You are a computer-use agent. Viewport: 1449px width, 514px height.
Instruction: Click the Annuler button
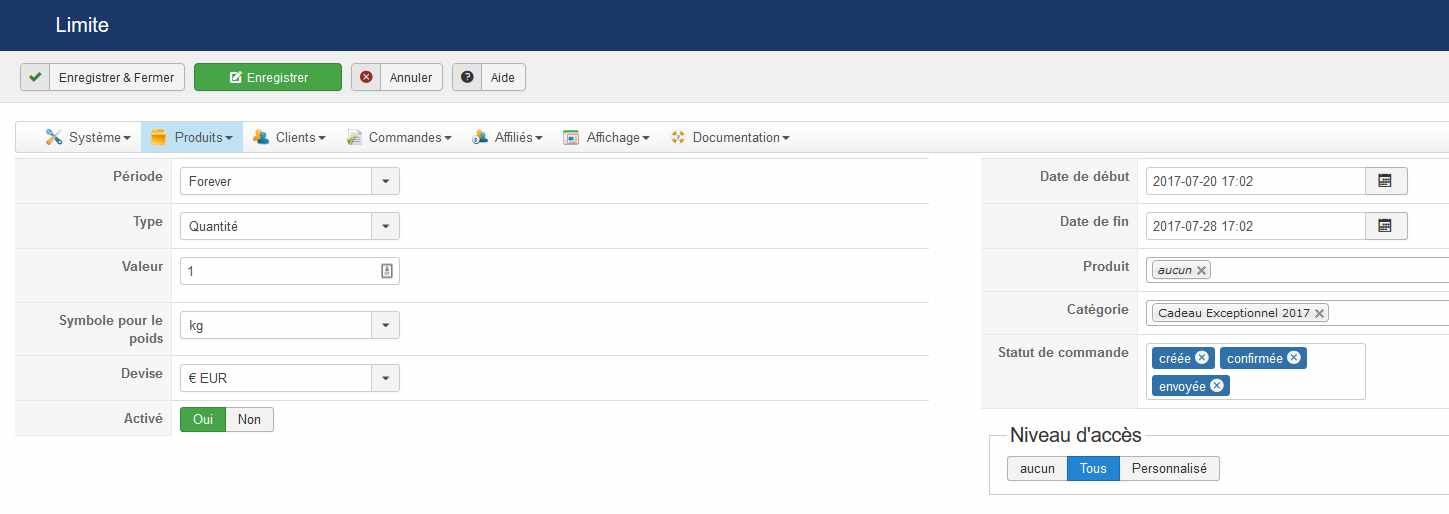[x=396, y=77]
